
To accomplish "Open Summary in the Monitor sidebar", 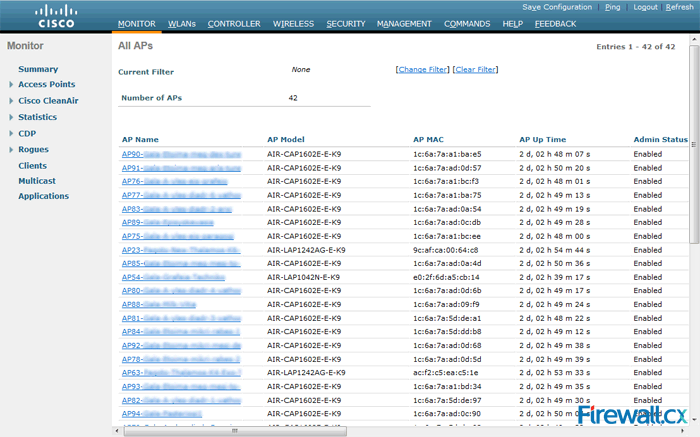I will point(38,69).
